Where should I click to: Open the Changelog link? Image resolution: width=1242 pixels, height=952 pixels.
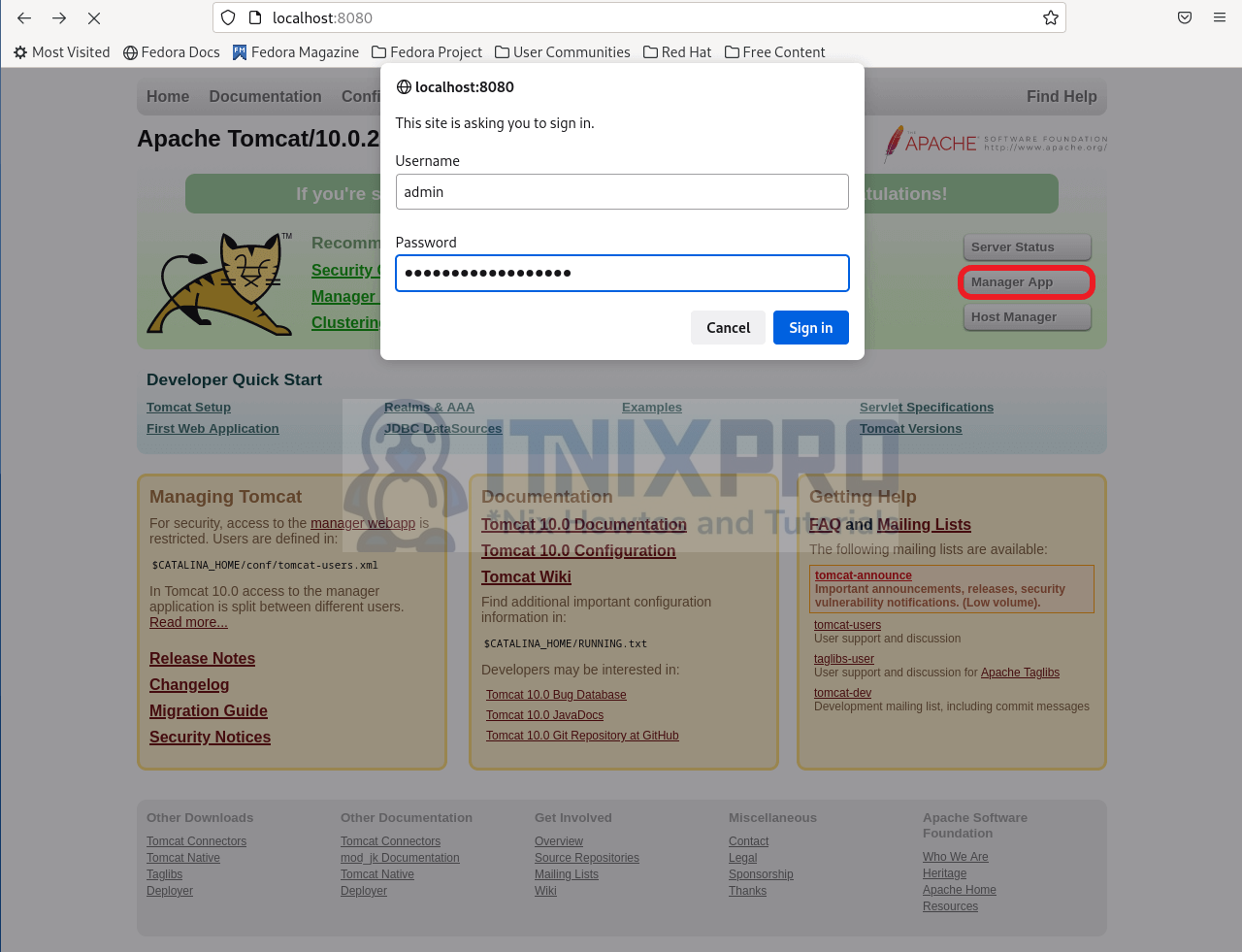point(189,684)
